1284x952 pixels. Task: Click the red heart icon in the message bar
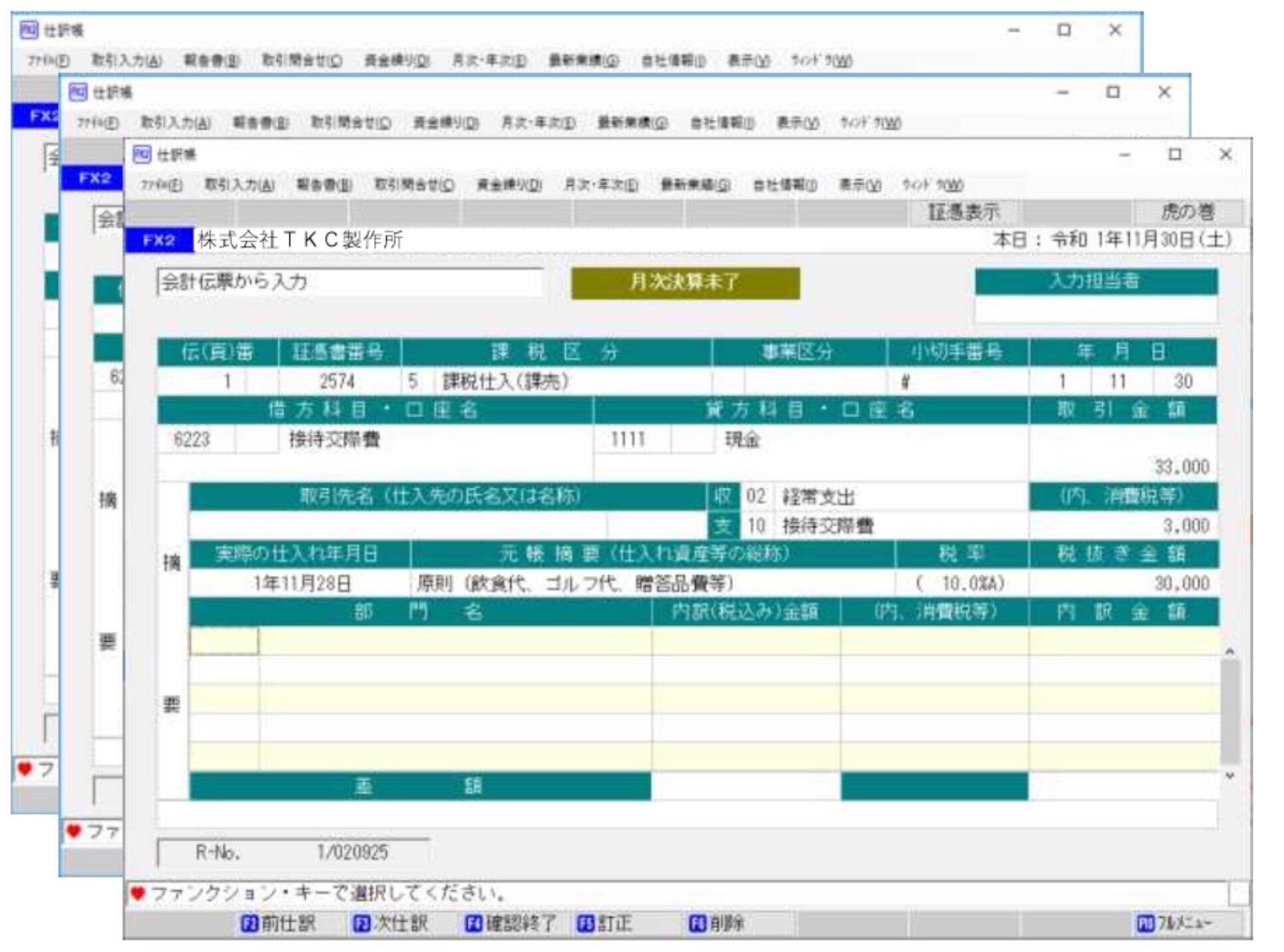(x=137, y=893)
